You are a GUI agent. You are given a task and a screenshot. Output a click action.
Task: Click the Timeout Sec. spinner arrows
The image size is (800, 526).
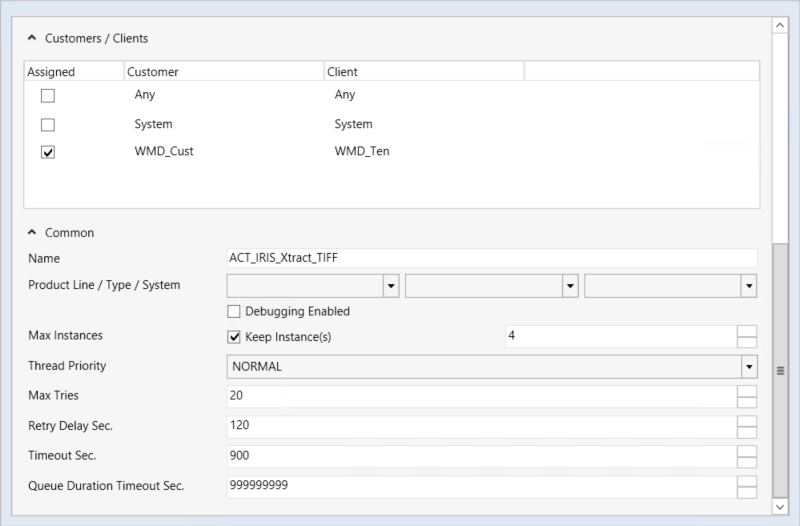[x=746, y=456]
